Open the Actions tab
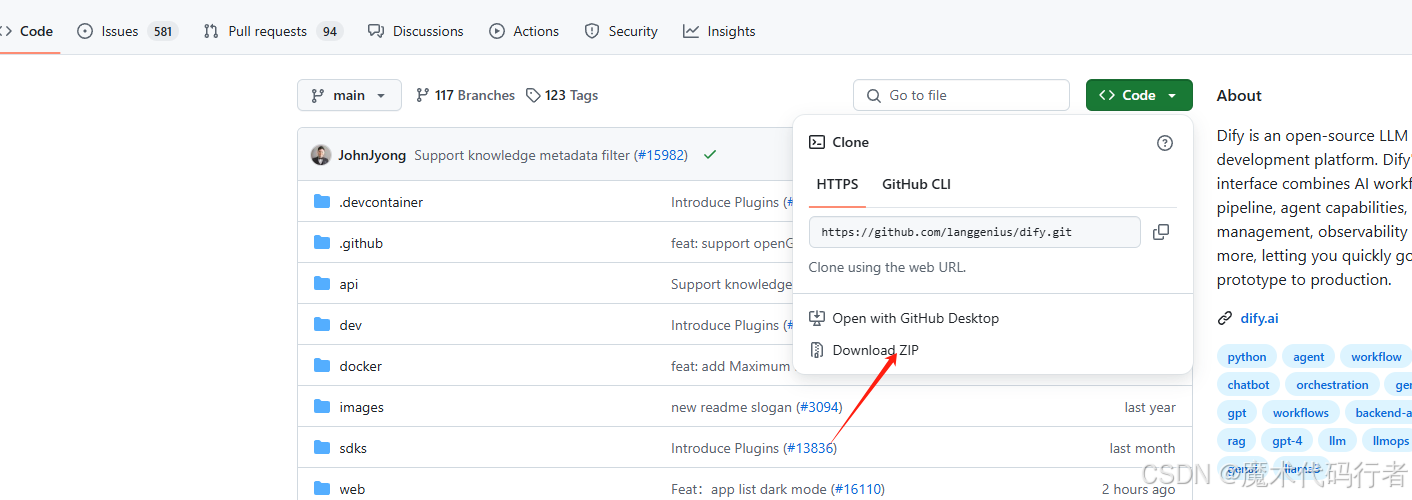The height and width of the screenshot is (500, 1412). click(524, 31)
